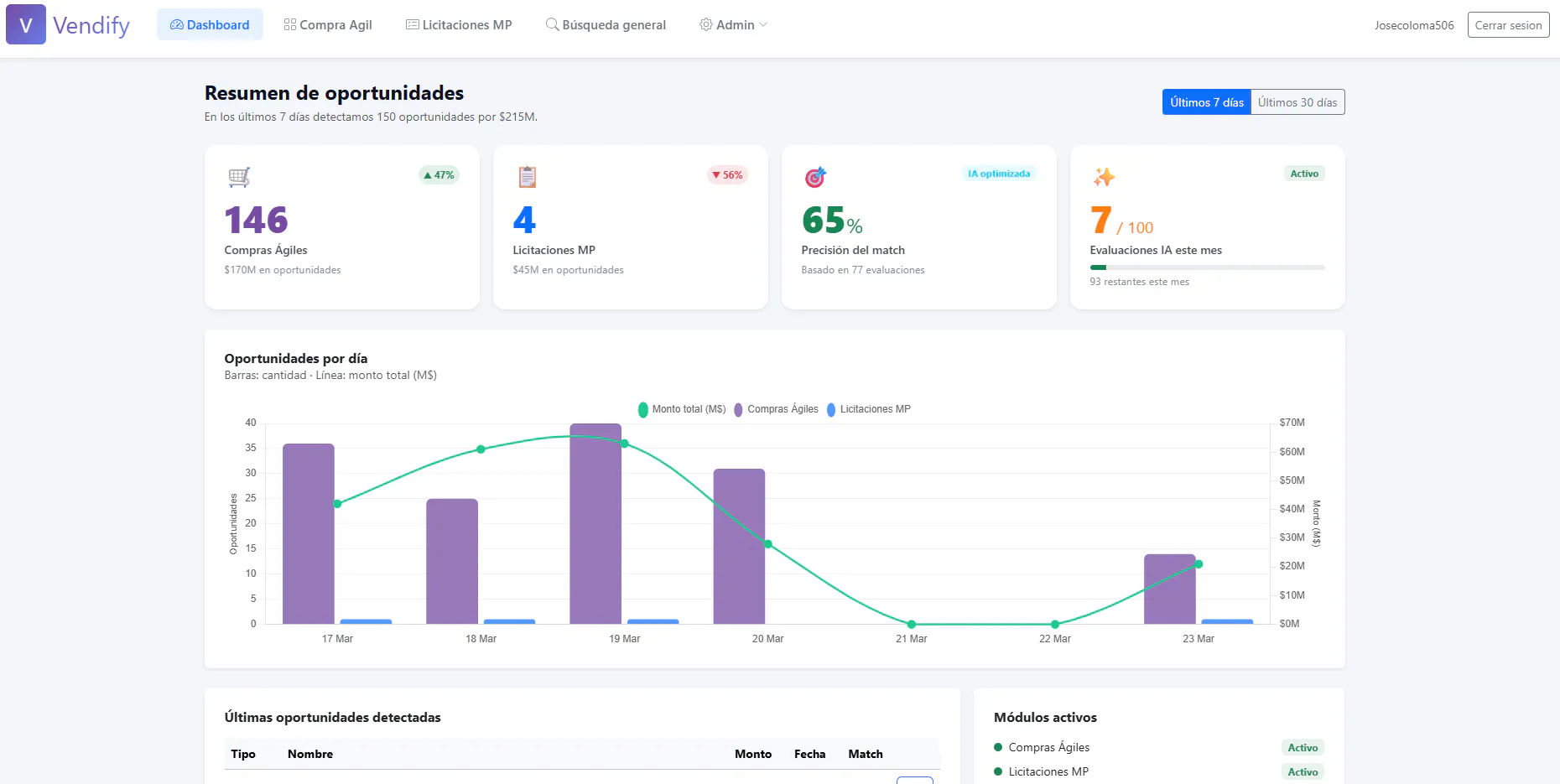Toggle Monto total (M$) legend series
The height and width of the screenshot is (784, 1560).
coord(682,409)
